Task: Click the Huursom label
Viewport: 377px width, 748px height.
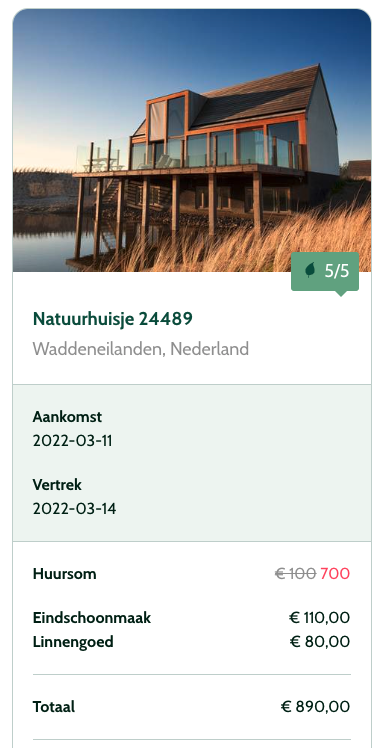Action: [64, 573]
